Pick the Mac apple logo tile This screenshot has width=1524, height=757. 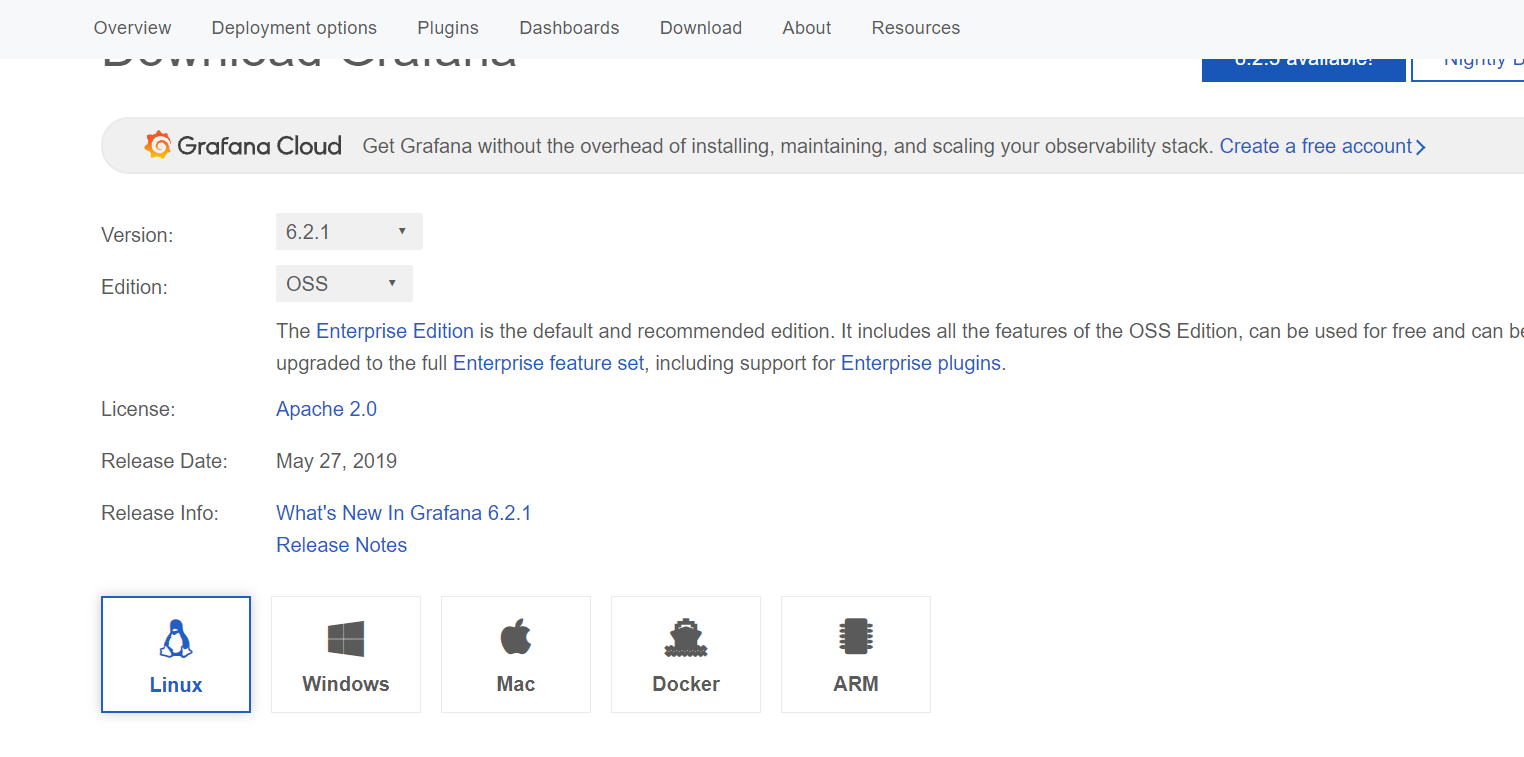pos(516,655)
